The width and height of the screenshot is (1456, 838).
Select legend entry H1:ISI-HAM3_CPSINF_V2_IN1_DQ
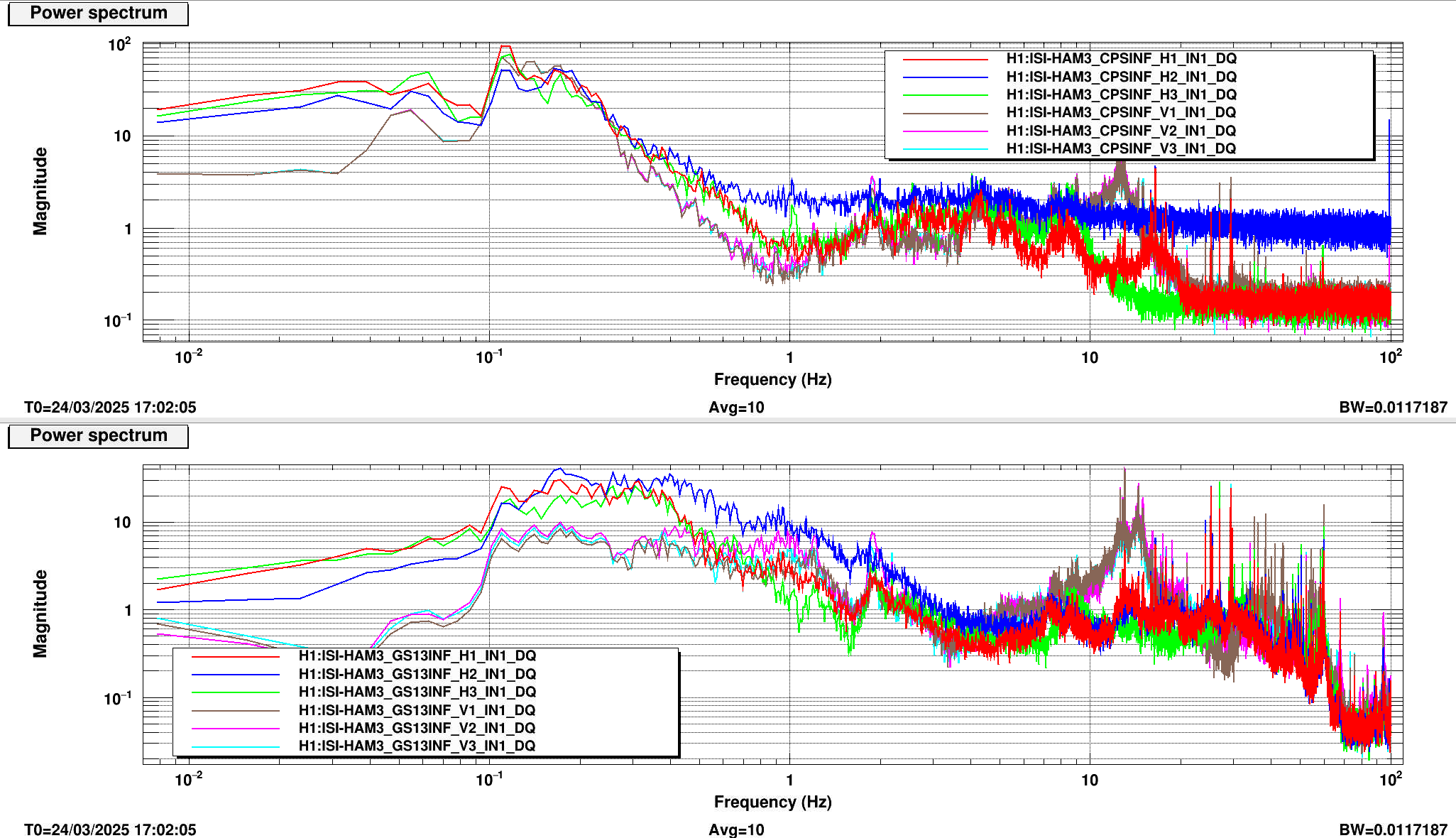click(1121, 131)
